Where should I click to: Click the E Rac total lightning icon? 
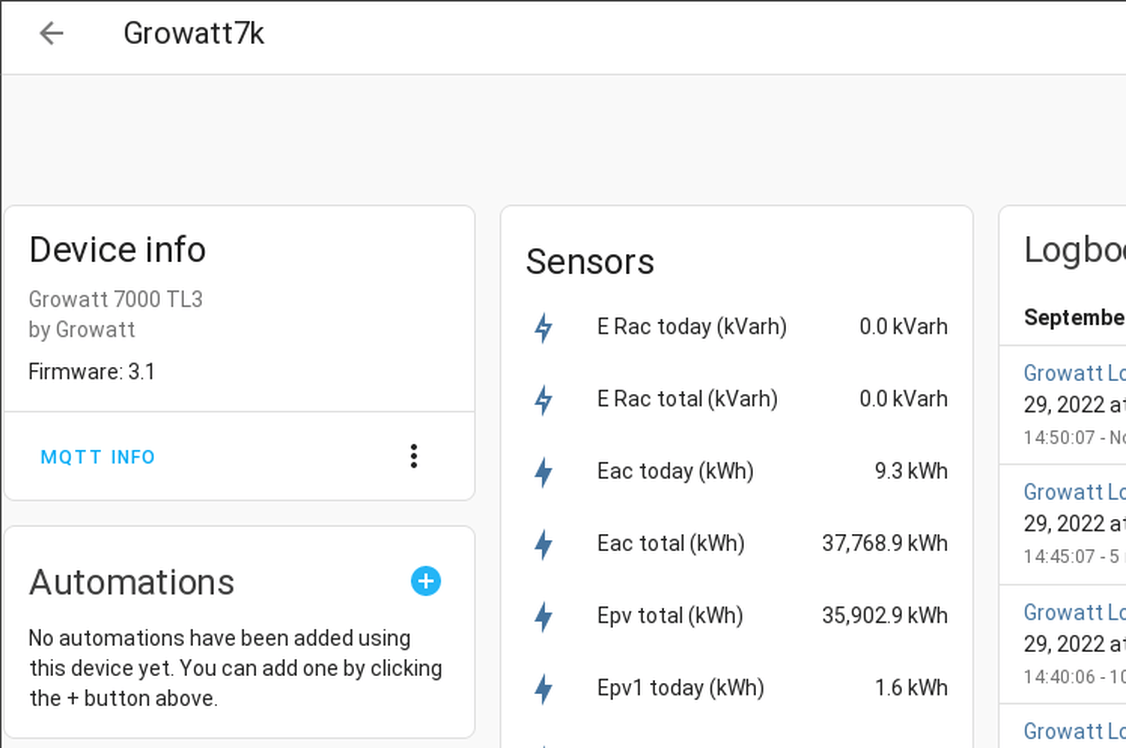(x=544, y=400)
